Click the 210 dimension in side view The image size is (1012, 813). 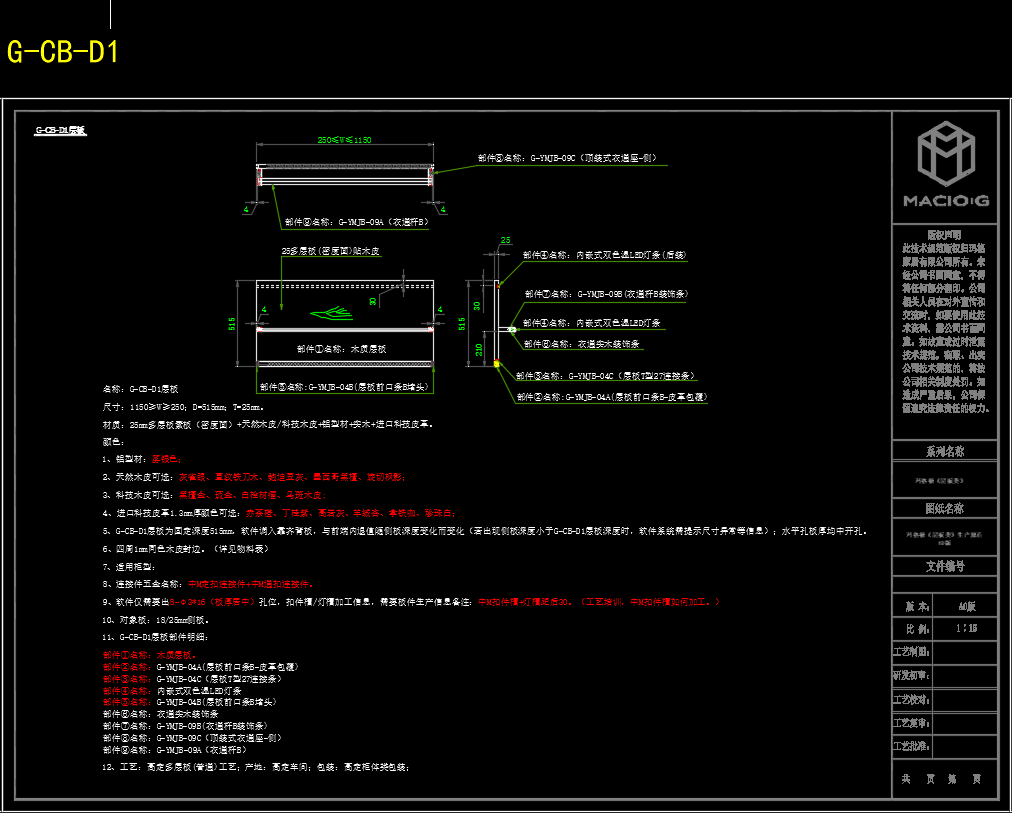[480, 349]
